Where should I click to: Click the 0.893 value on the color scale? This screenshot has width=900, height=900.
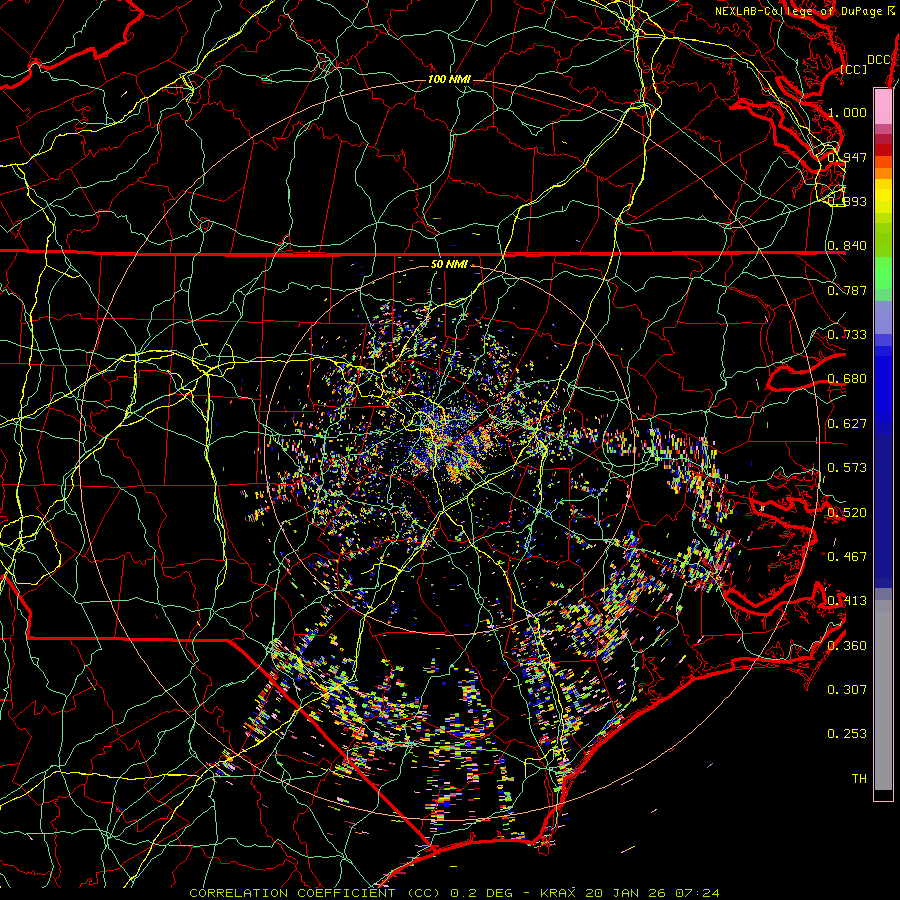[x=847, y=201]
